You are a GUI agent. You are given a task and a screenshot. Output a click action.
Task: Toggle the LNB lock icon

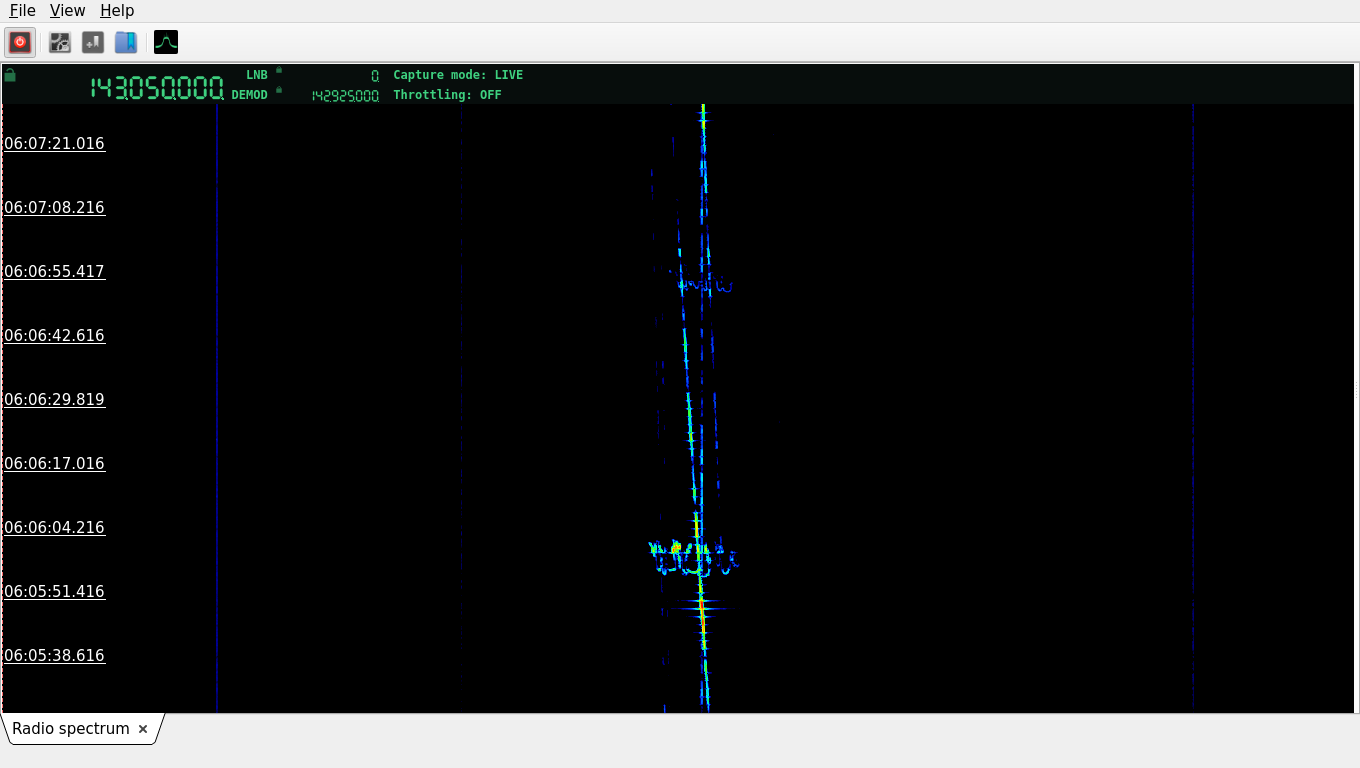[279, 70]
